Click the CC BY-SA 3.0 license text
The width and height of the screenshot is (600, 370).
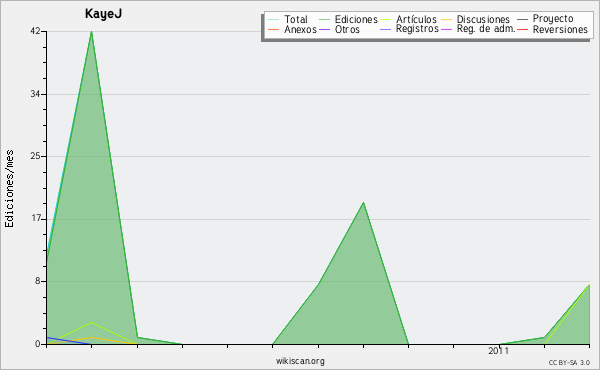coord(569,362)
